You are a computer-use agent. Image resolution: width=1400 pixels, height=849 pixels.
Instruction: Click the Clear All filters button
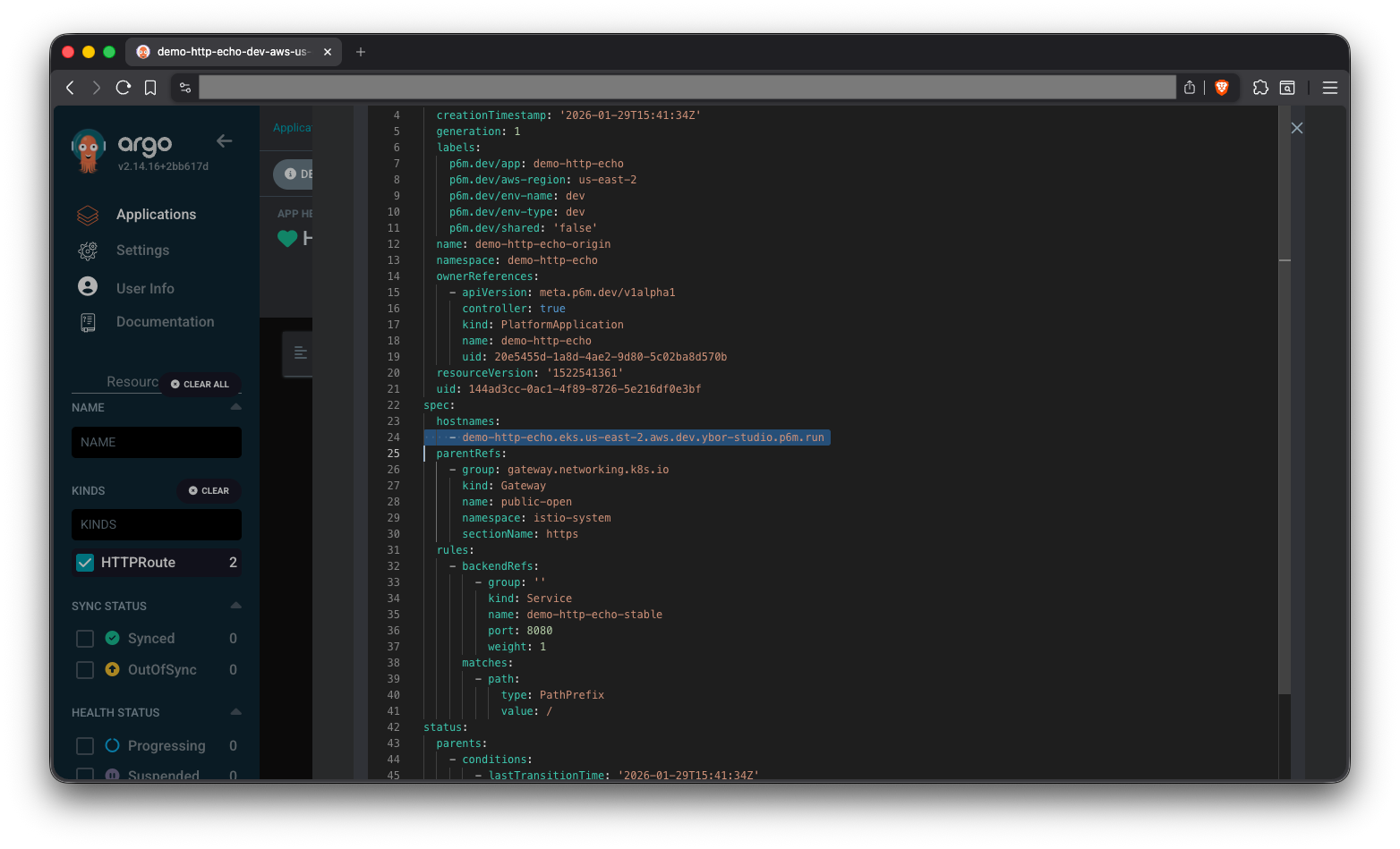[201, 384]
